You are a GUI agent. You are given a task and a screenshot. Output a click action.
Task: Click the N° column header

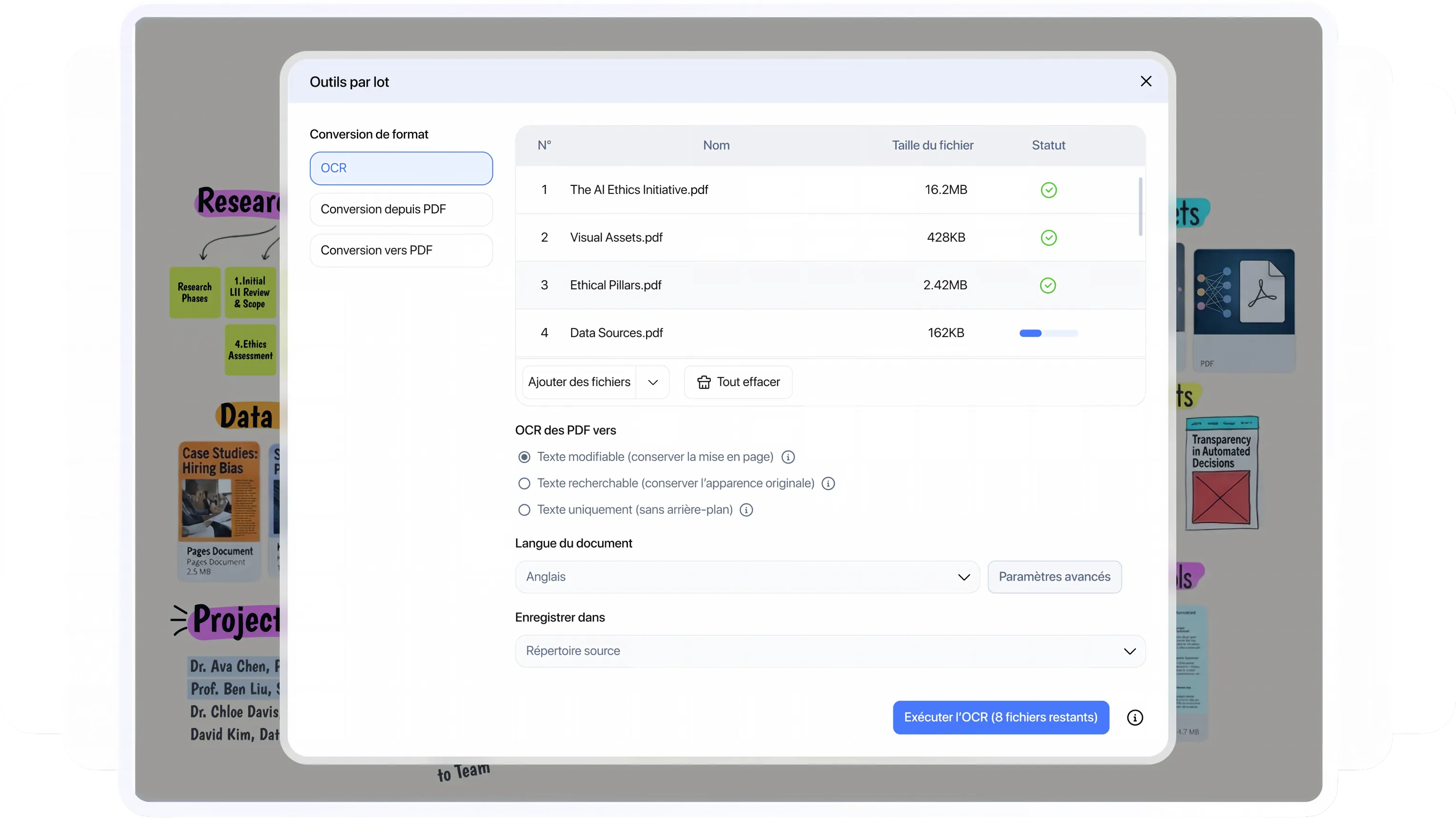[544, 145]
